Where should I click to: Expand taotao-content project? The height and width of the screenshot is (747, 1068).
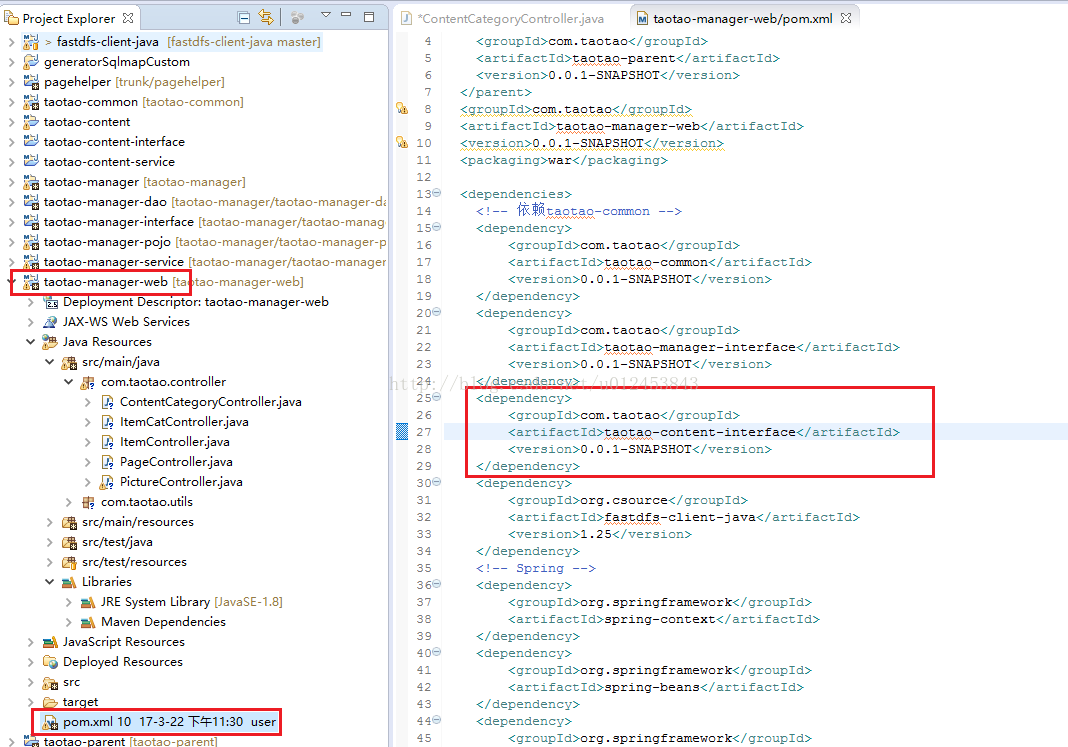tap(11, 122)
